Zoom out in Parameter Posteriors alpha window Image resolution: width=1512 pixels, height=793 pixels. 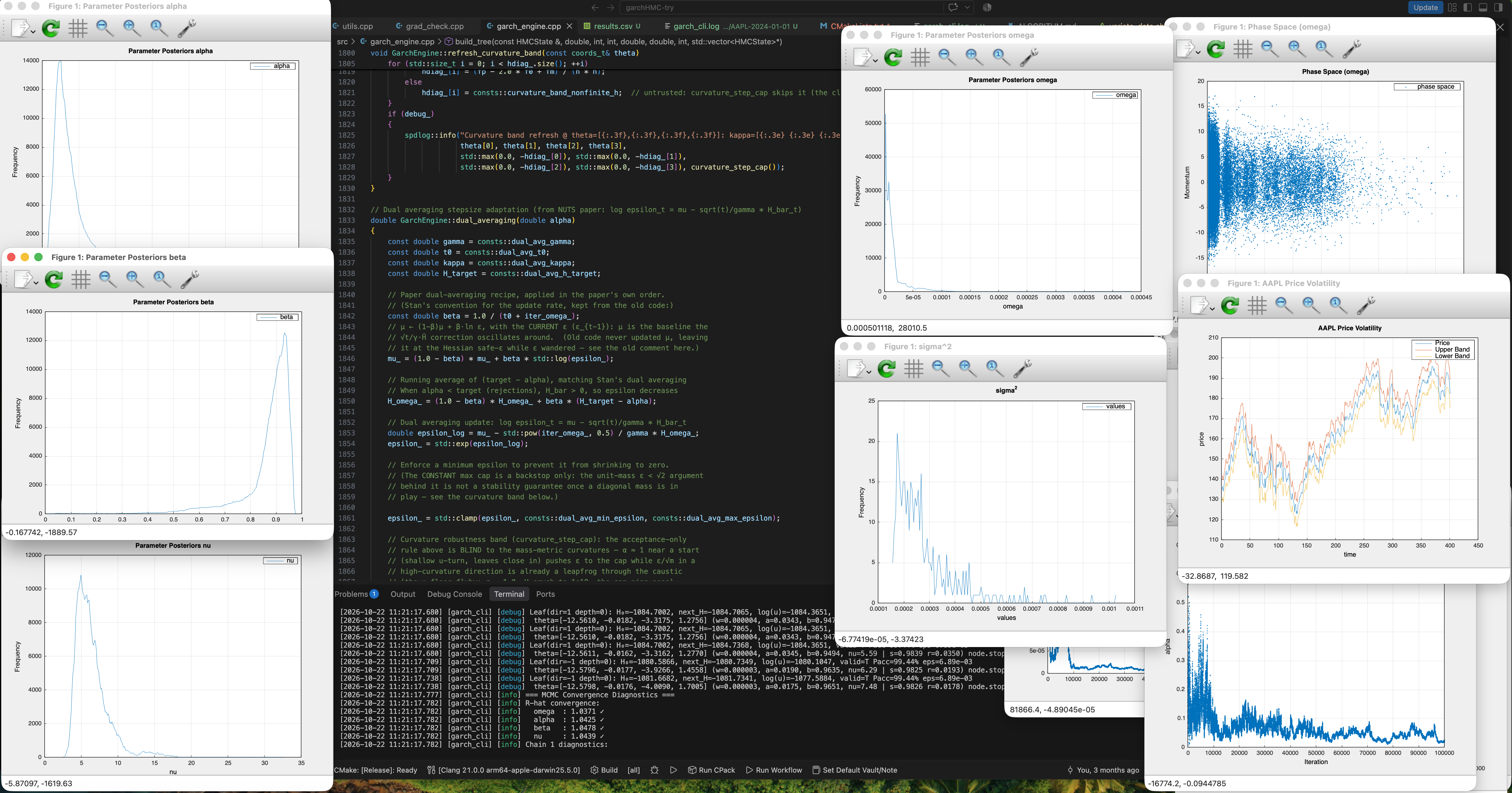[105, 27]
